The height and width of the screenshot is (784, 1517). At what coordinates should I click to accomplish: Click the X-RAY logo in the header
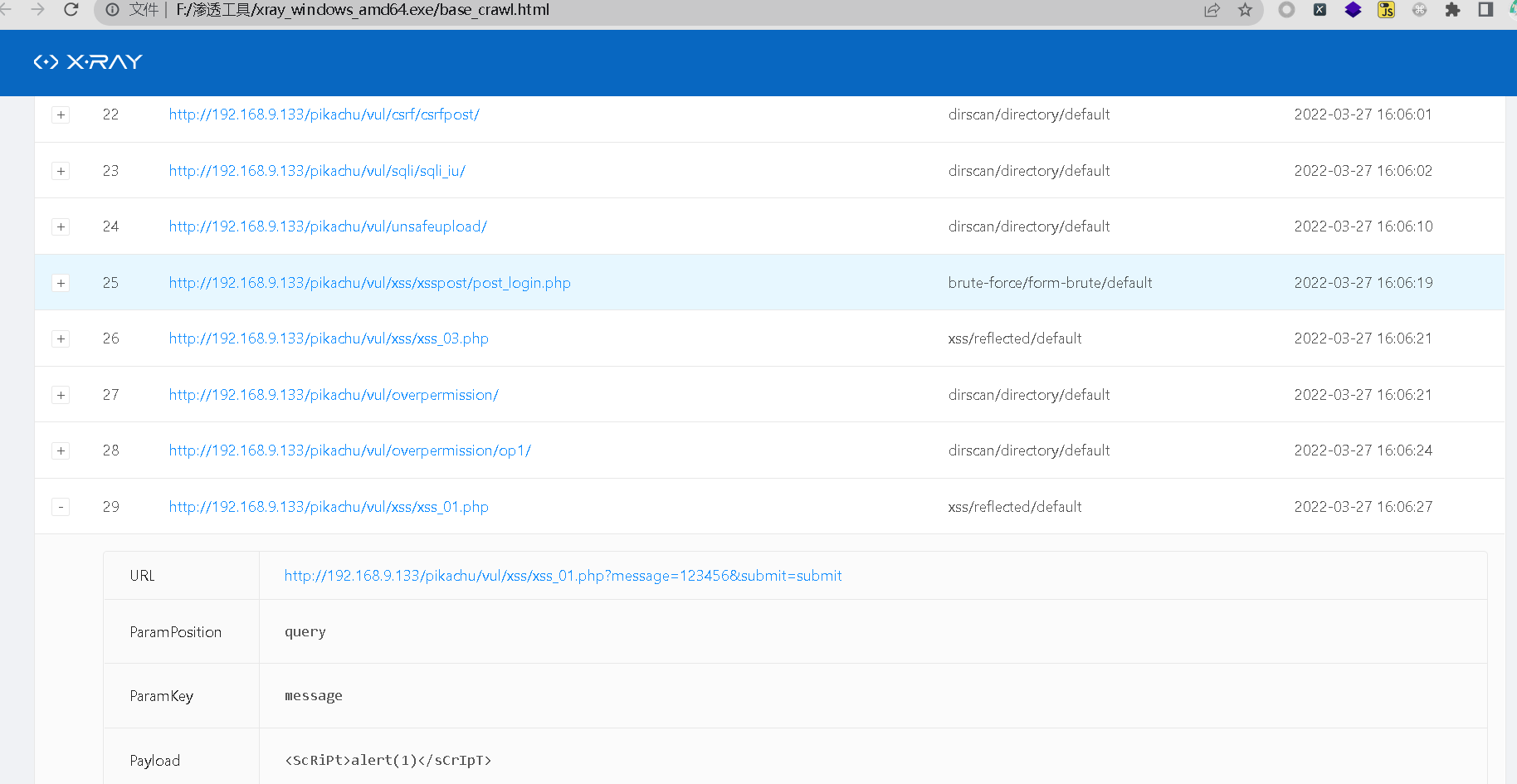[88, 62]
